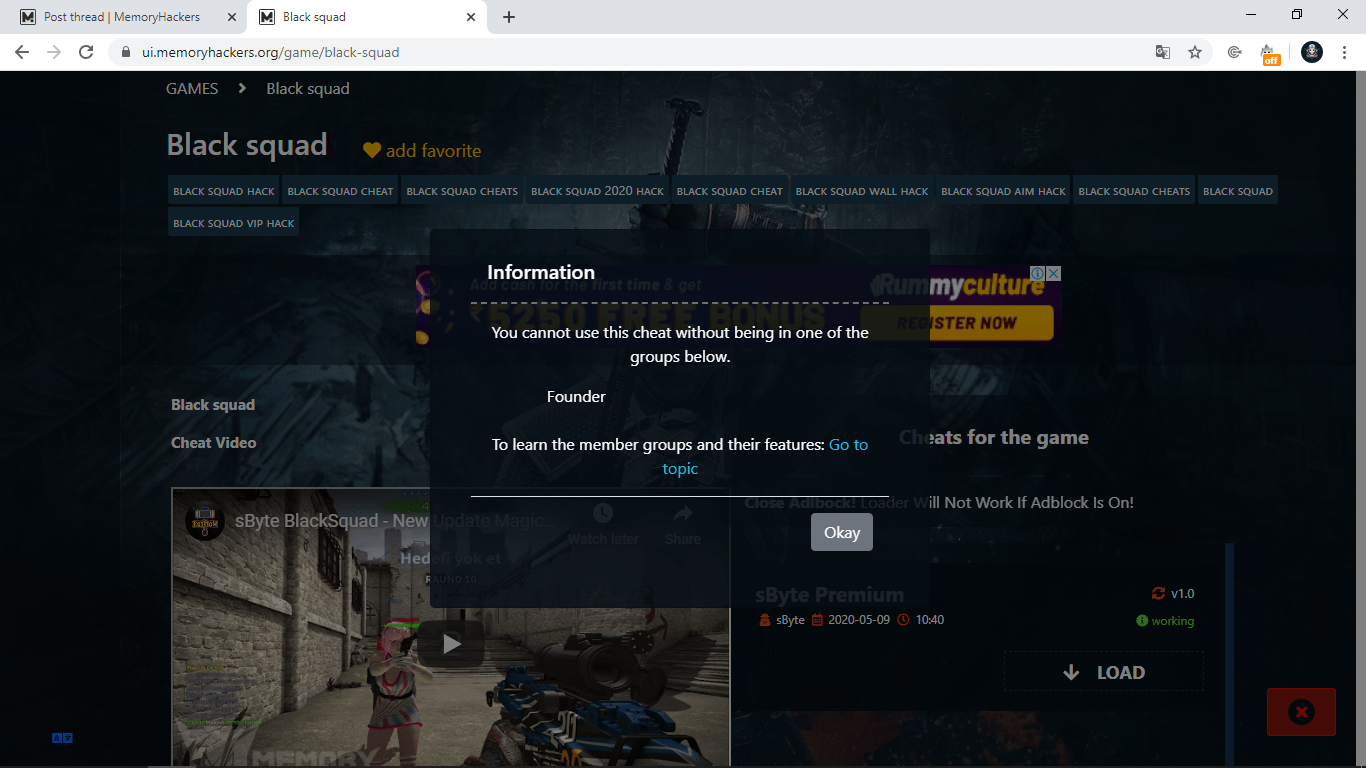Click the video's Share arrow icon
This screenshot has width=1366, height=768.
tap(683, 514)
